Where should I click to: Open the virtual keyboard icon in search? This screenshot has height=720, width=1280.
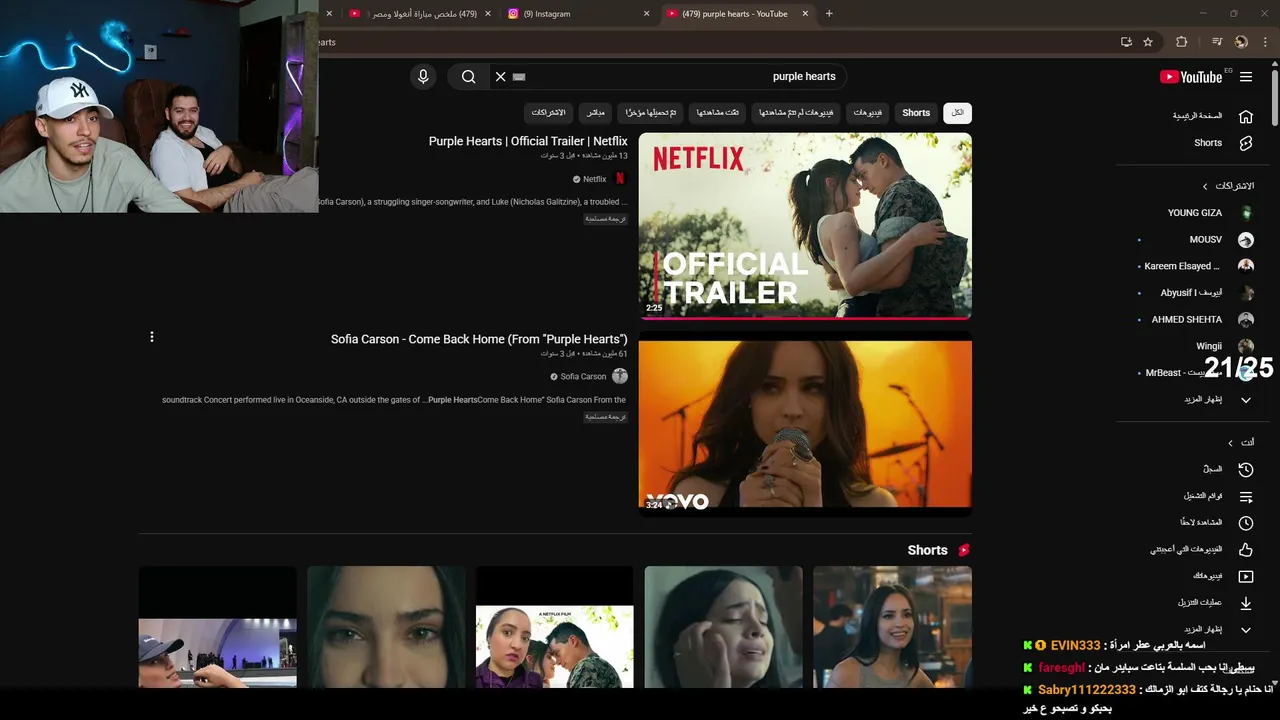click(519, 77)
